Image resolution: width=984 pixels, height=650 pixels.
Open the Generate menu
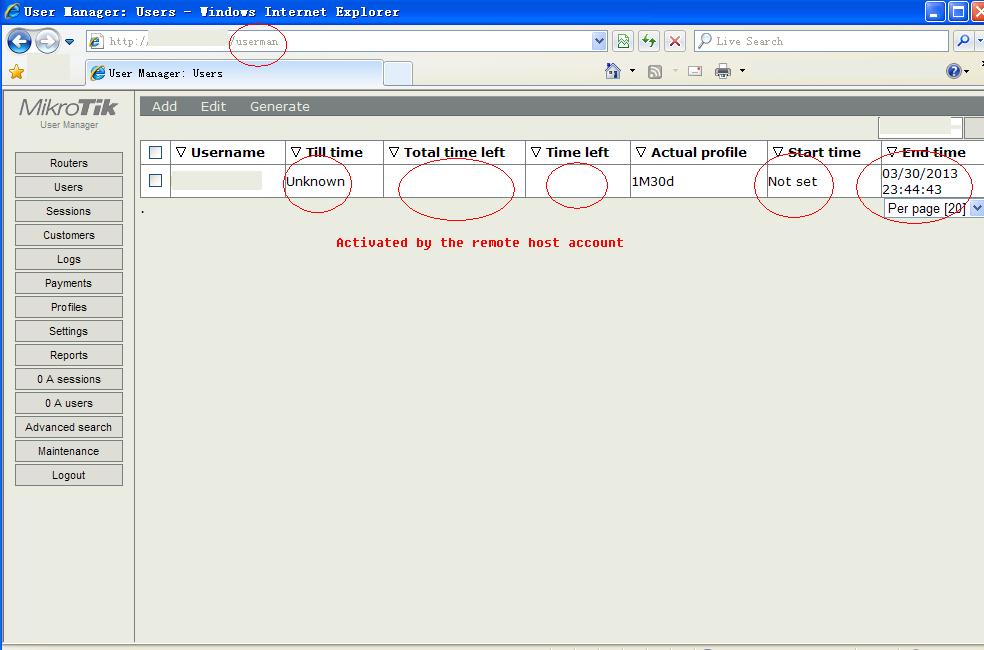coord(280,107)
